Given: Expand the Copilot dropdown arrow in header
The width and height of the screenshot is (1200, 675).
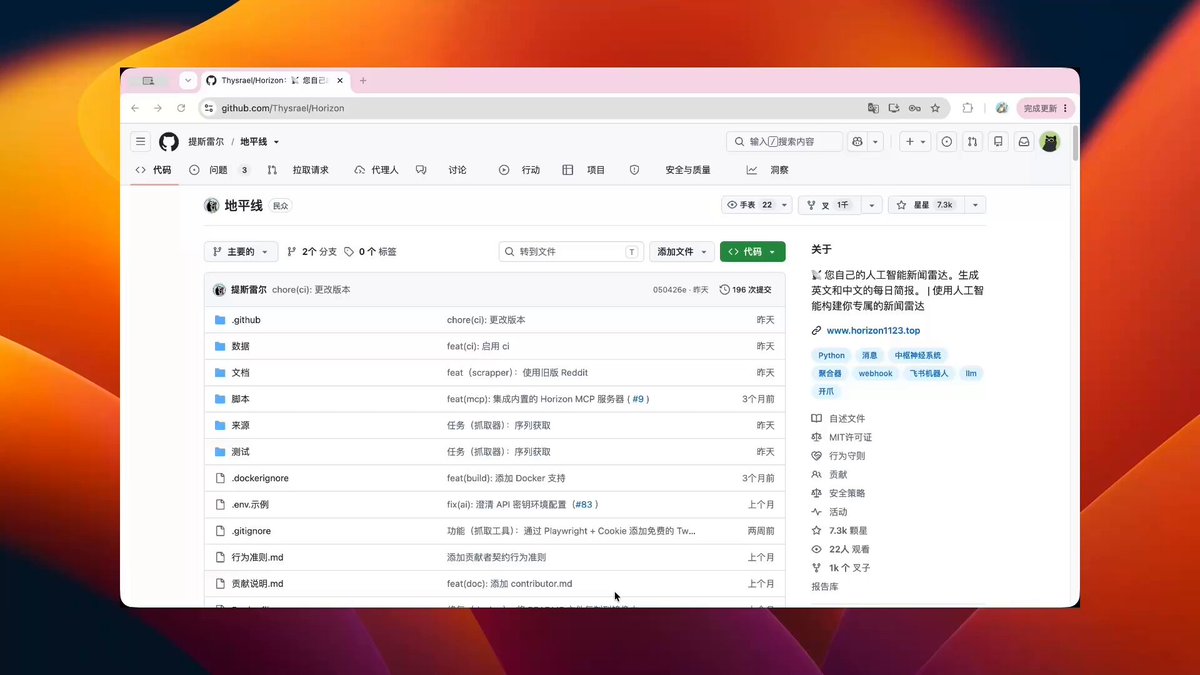Looking at the screenshot, I should point(875,142).
